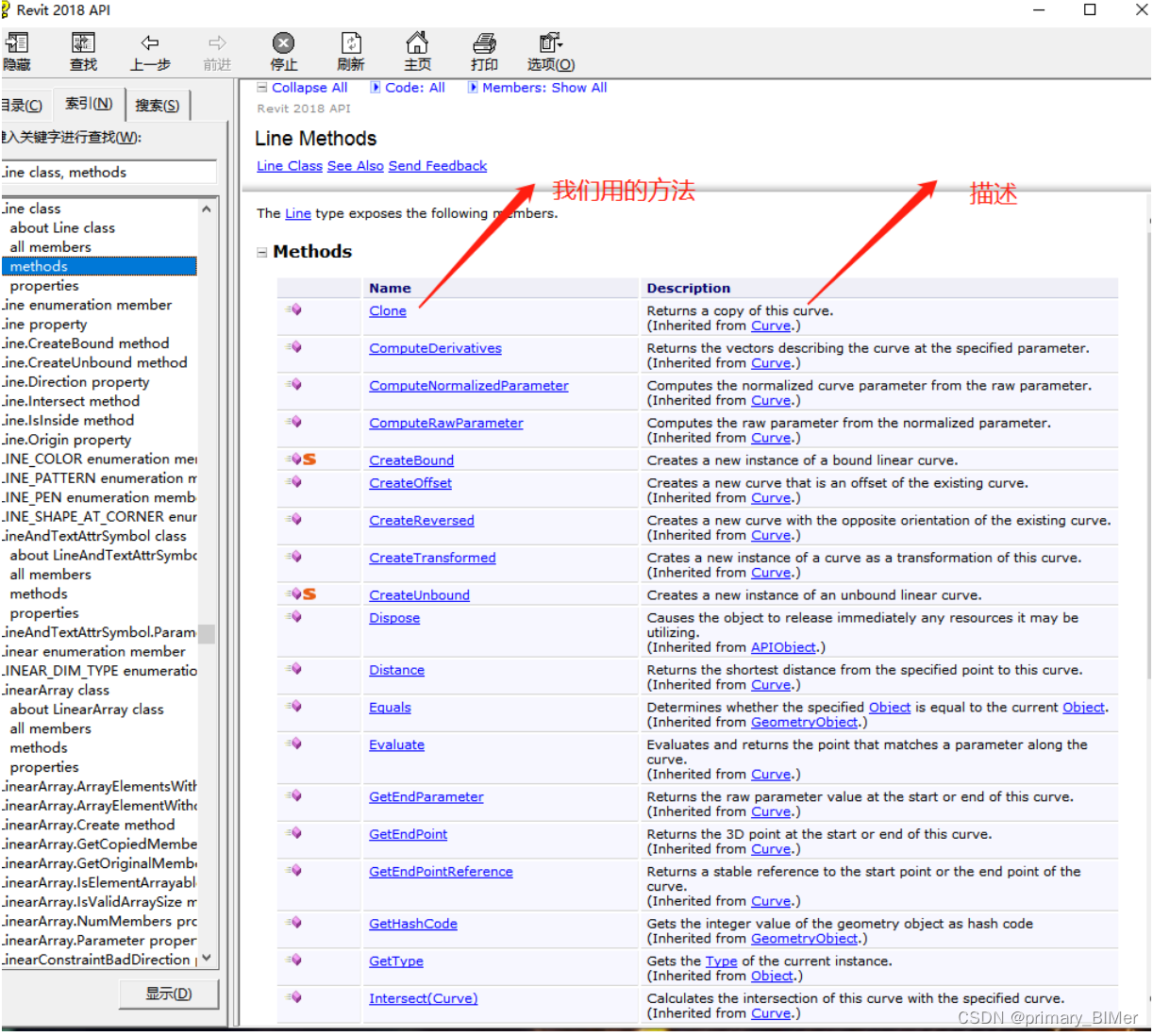Open the Line type link in intro
The width and height of the screenshot is (1153, 1036).
(x=298, y=214)
